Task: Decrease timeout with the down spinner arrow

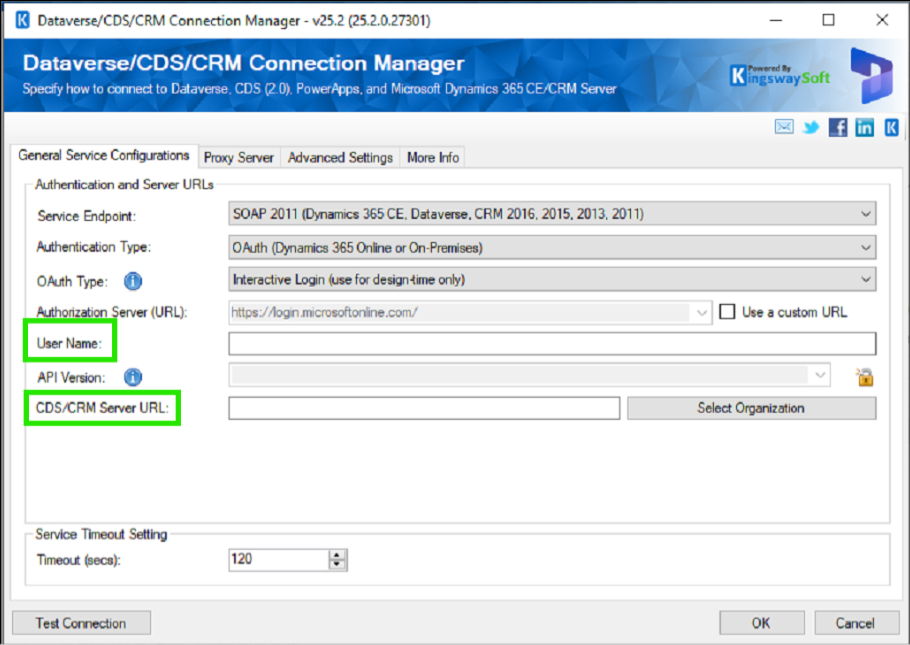Action: pos(337,565)
